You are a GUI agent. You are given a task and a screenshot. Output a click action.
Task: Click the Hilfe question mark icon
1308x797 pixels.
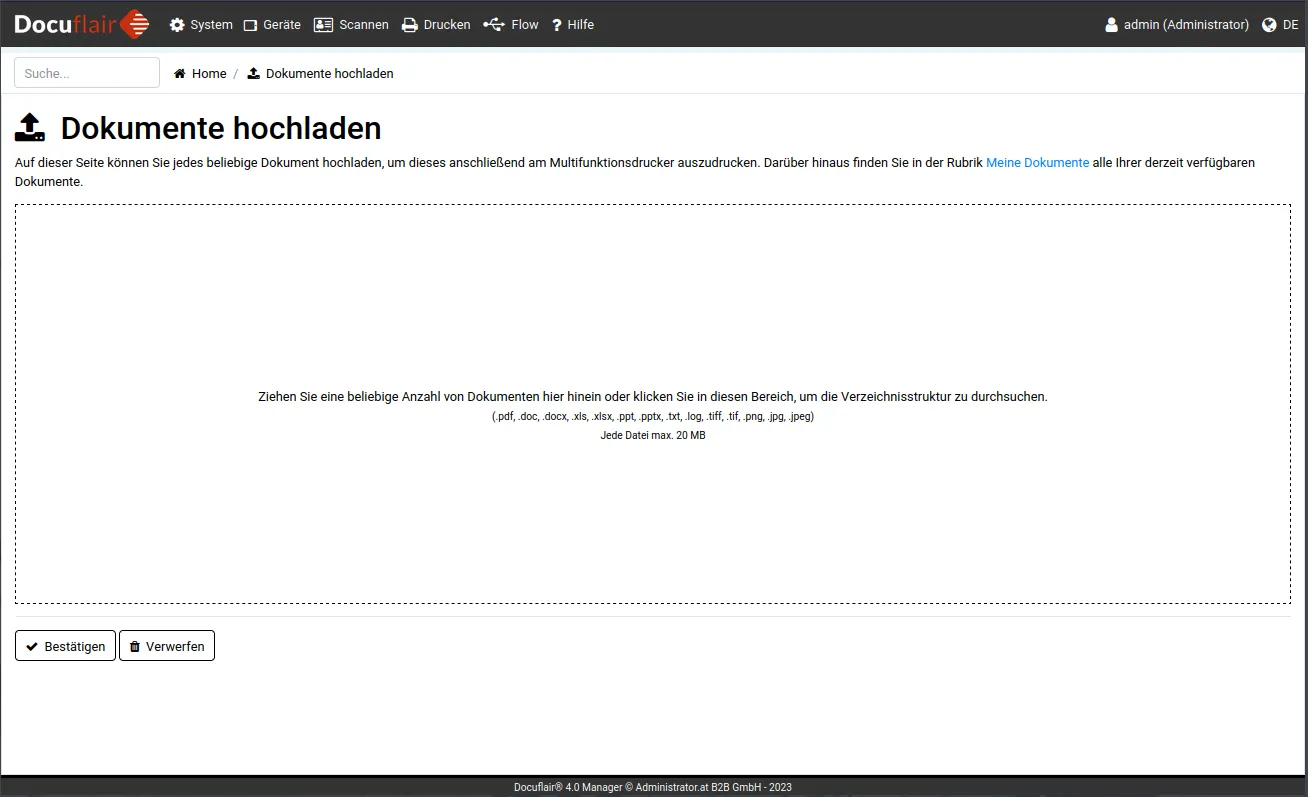(x=557, y=25)
